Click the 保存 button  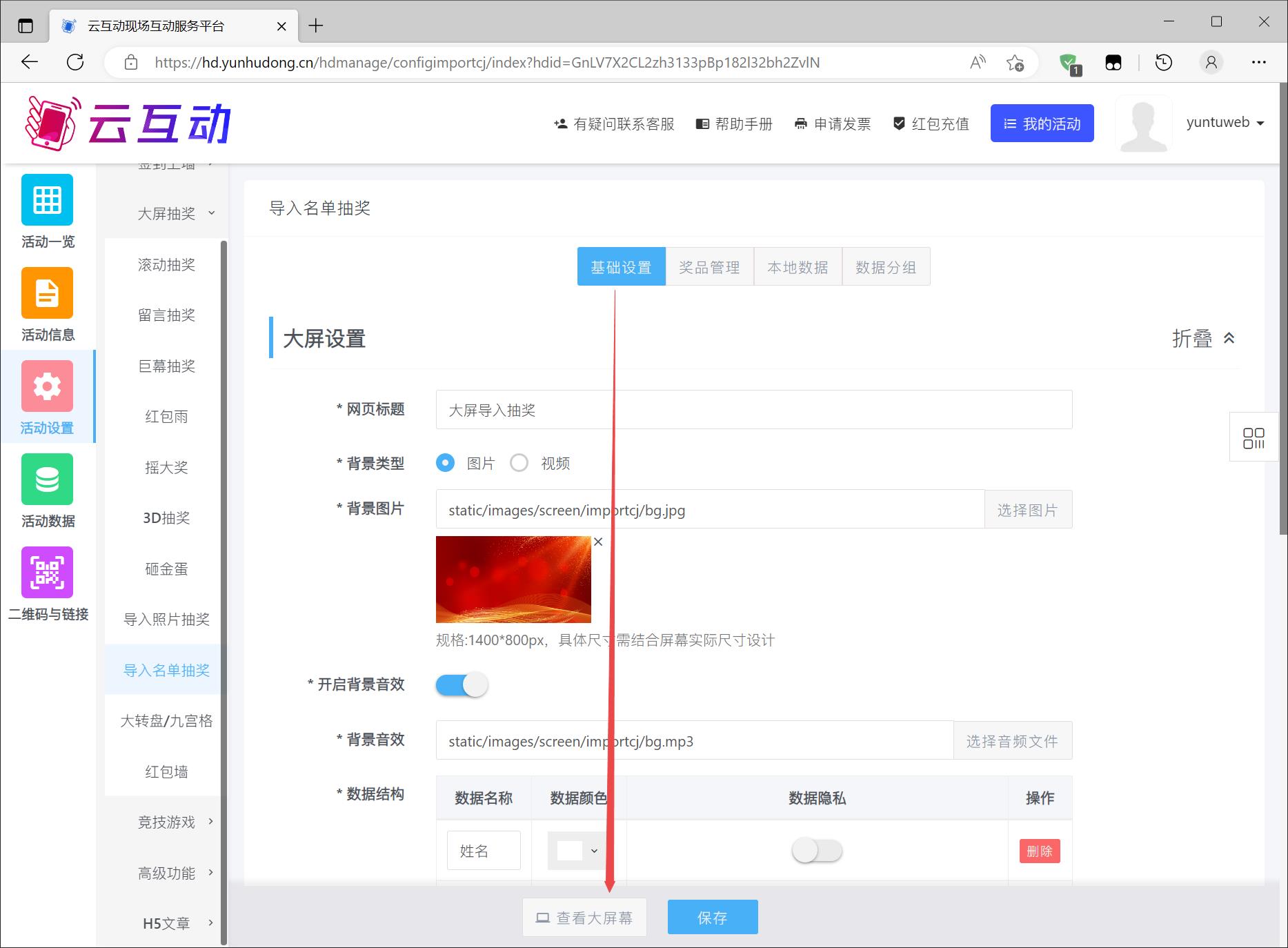click(x=712, y=918)
